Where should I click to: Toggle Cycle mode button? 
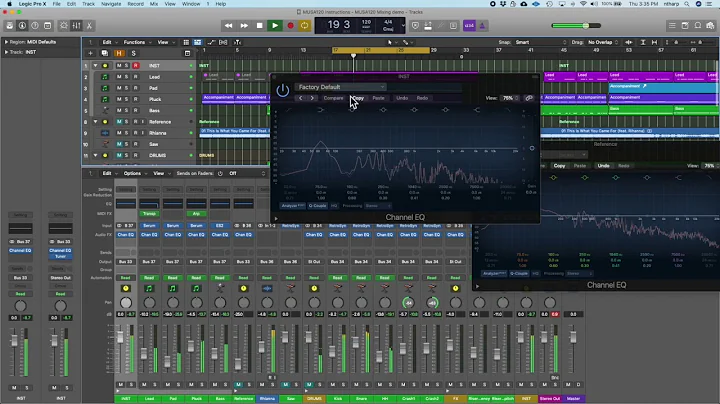[304, 26]
